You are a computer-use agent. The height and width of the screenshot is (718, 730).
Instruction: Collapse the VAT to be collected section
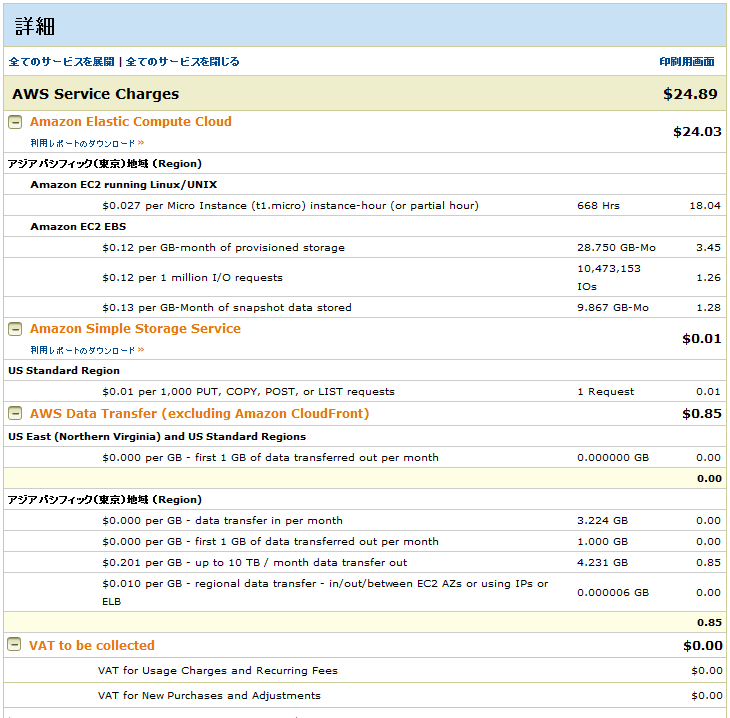coord(14,644)
